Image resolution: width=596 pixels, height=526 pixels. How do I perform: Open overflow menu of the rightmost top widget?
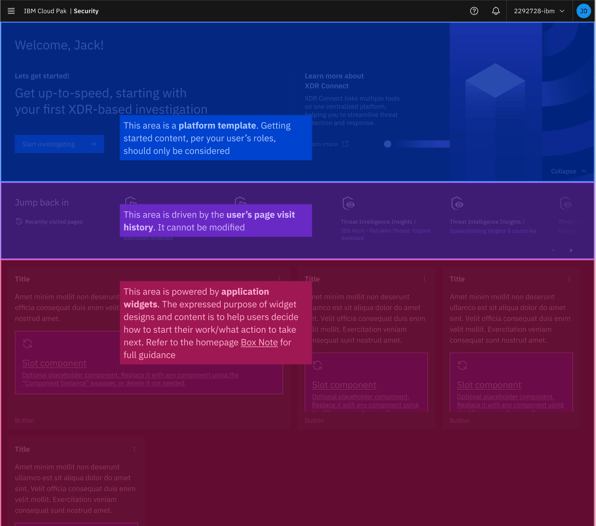point(569,279)
